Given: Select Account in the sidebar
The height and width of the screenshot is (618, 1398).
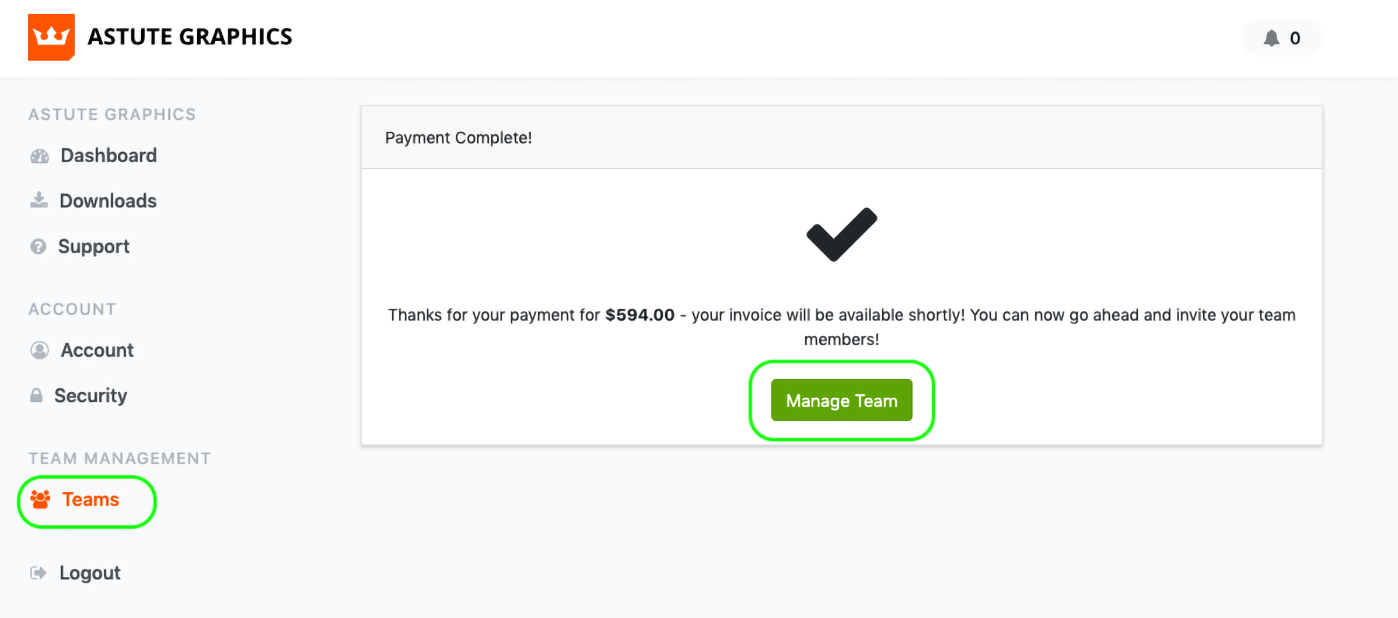Looking at the screenshot, I should click(x=97, y=351).
